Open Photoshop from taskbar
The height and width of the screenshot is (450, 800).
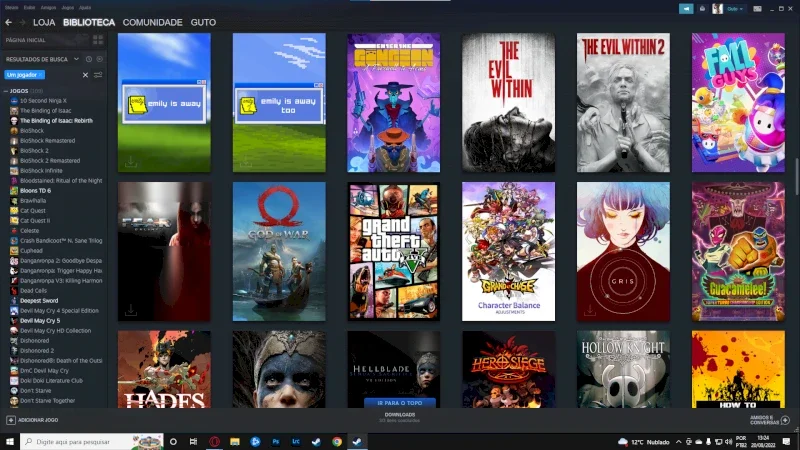(x=276, y=441)
